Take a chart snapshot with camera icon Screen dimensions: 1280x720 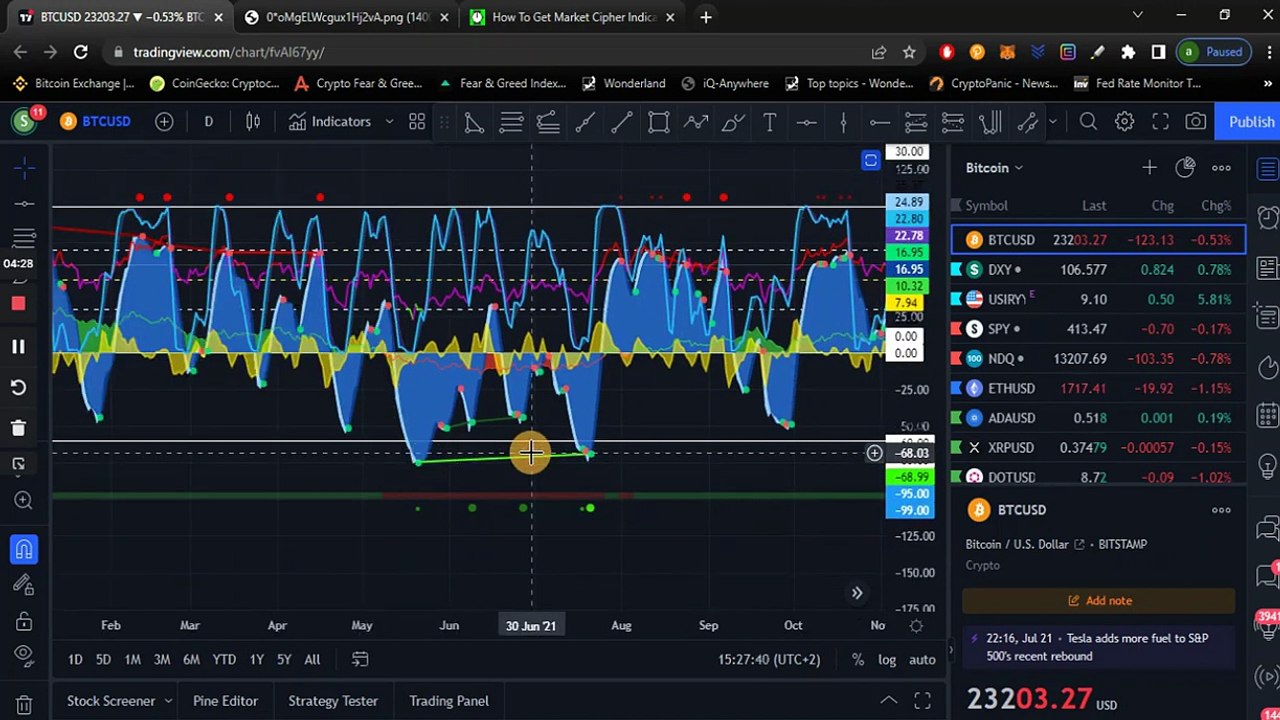1196,122
